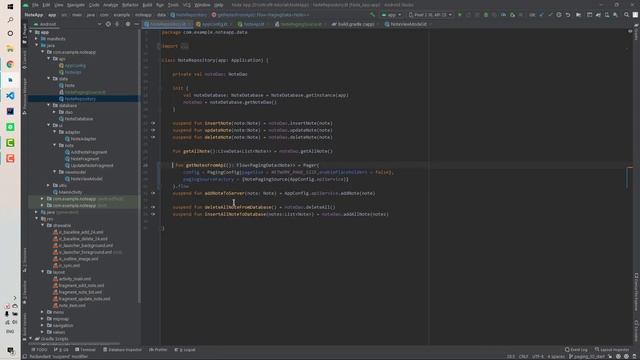Viewport: 640px width, 360px height.
Task: Hide the project panel using the minus icon
Action: (136, 24)
